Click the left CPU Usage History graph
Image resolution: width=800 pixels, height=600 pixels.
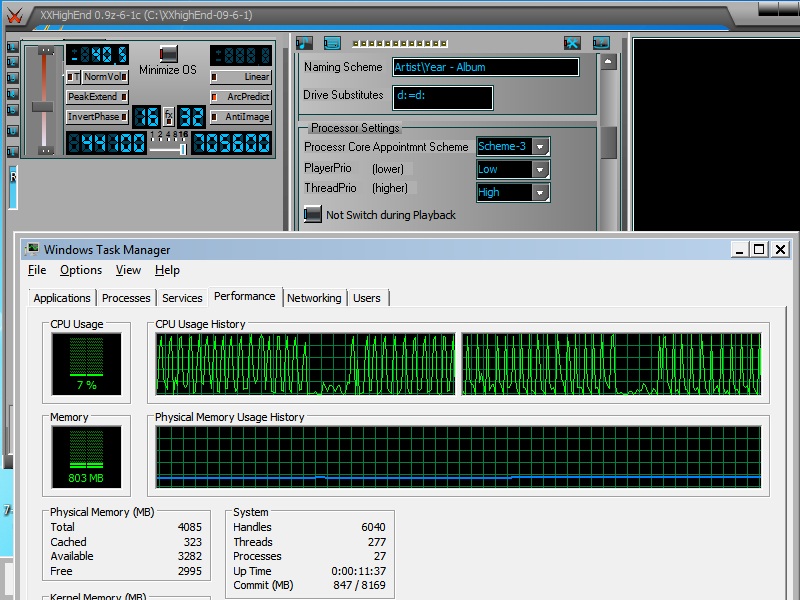[305, 364]
